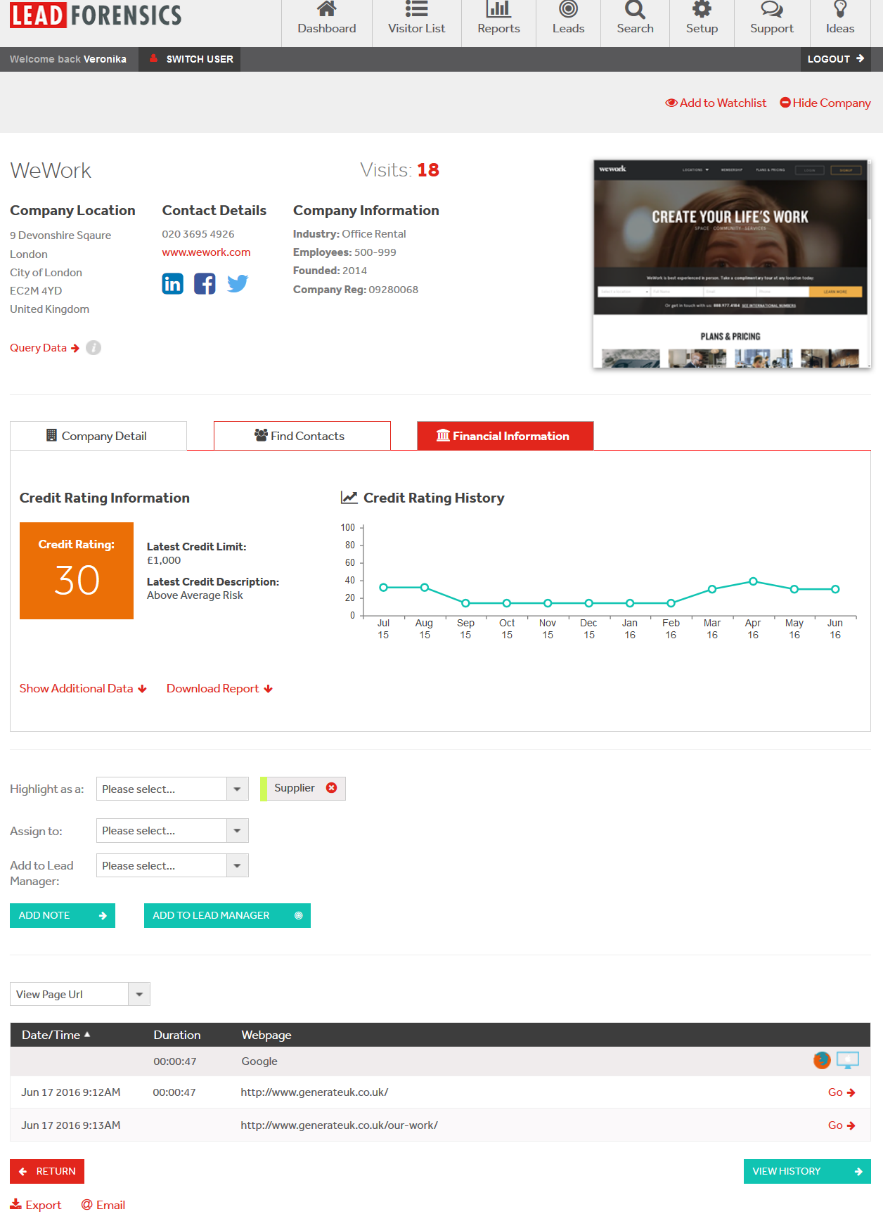883x1221 pixels.
Task: Click the Export link
Action: pos(36,1205)
